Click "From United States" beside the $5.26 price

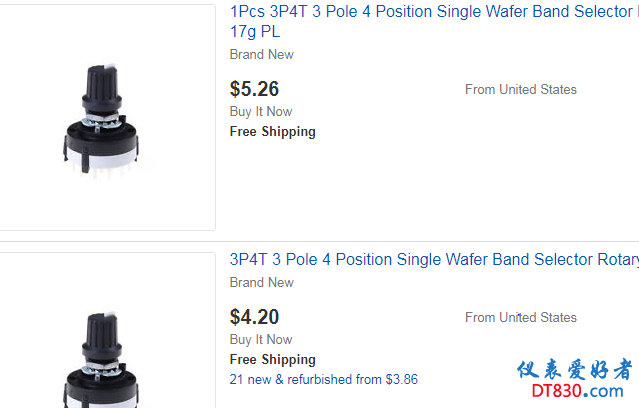pos(520,89)
